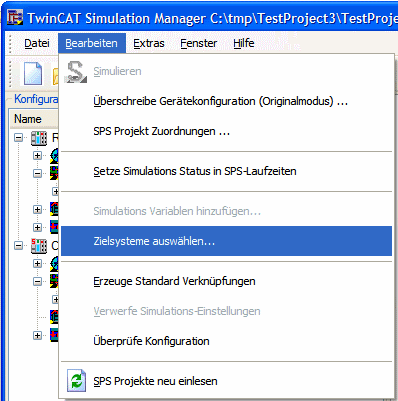
Task: Click the Simulieren 'S' menu icon
Action: [x=76, y=71]
